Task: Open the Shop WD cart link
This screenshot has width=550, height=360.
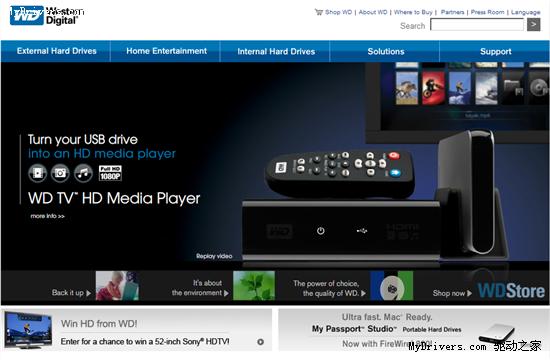Action: (338, 12)
